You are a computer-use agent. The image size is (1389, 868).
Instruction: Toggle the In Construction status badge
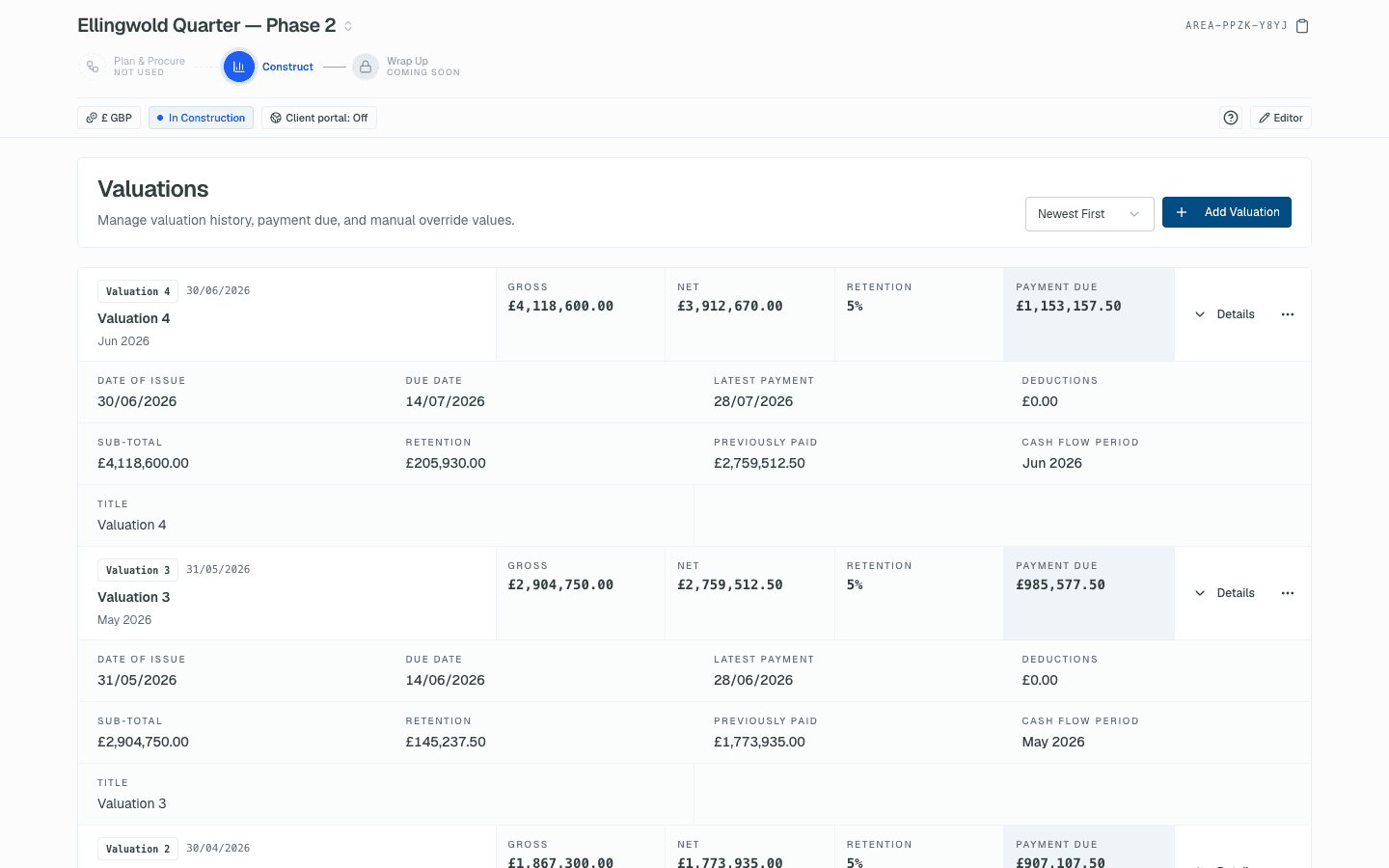point(201,118)
